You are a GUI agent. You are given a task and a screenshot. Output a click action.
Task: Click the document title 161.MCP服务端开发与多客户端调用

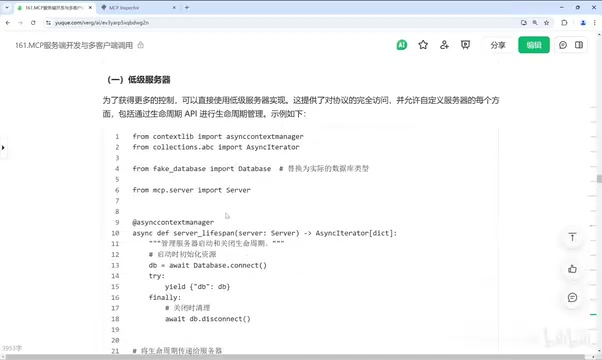point(74,45)
